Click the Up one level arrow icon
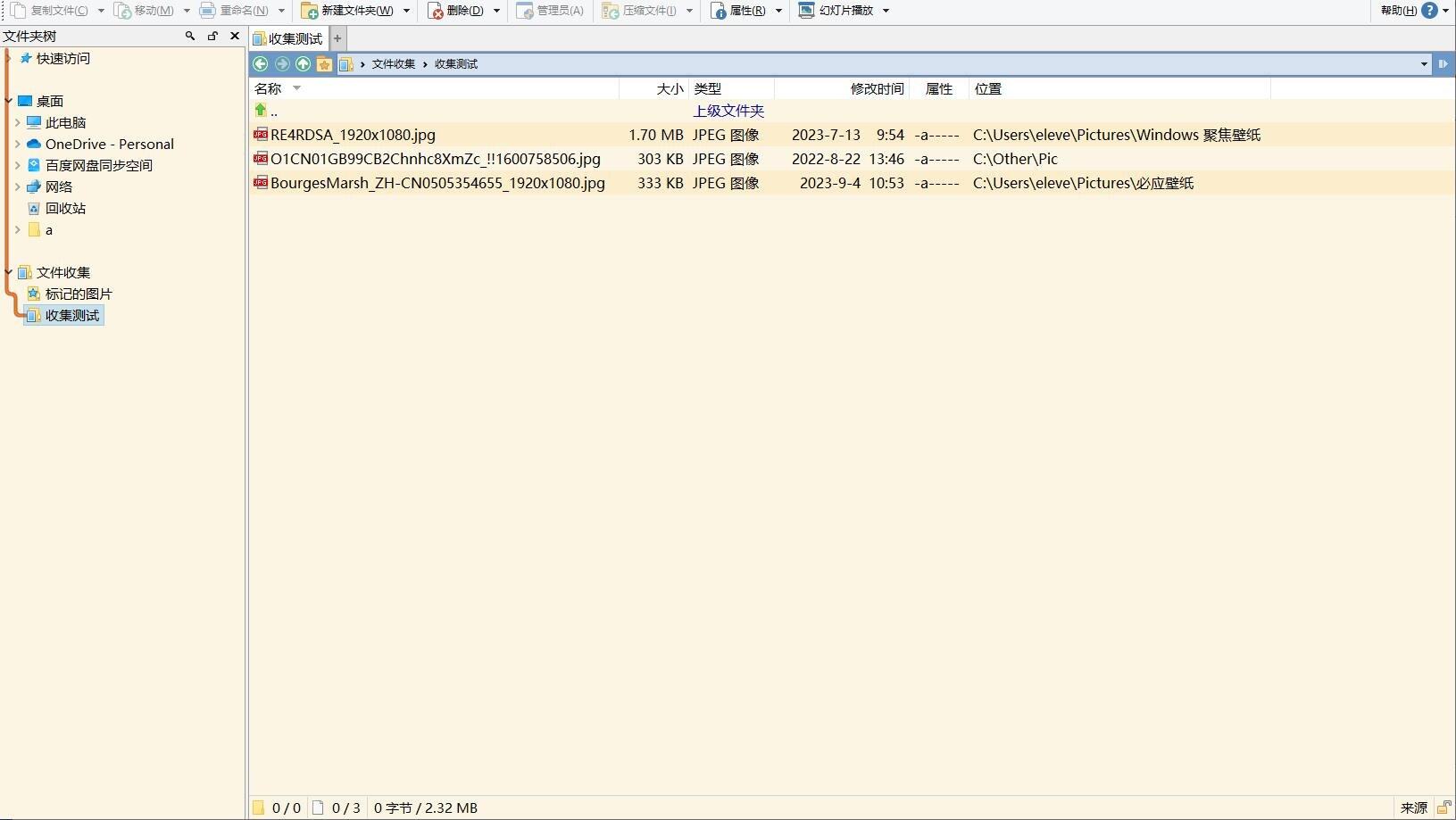 (x=304, y=63)
